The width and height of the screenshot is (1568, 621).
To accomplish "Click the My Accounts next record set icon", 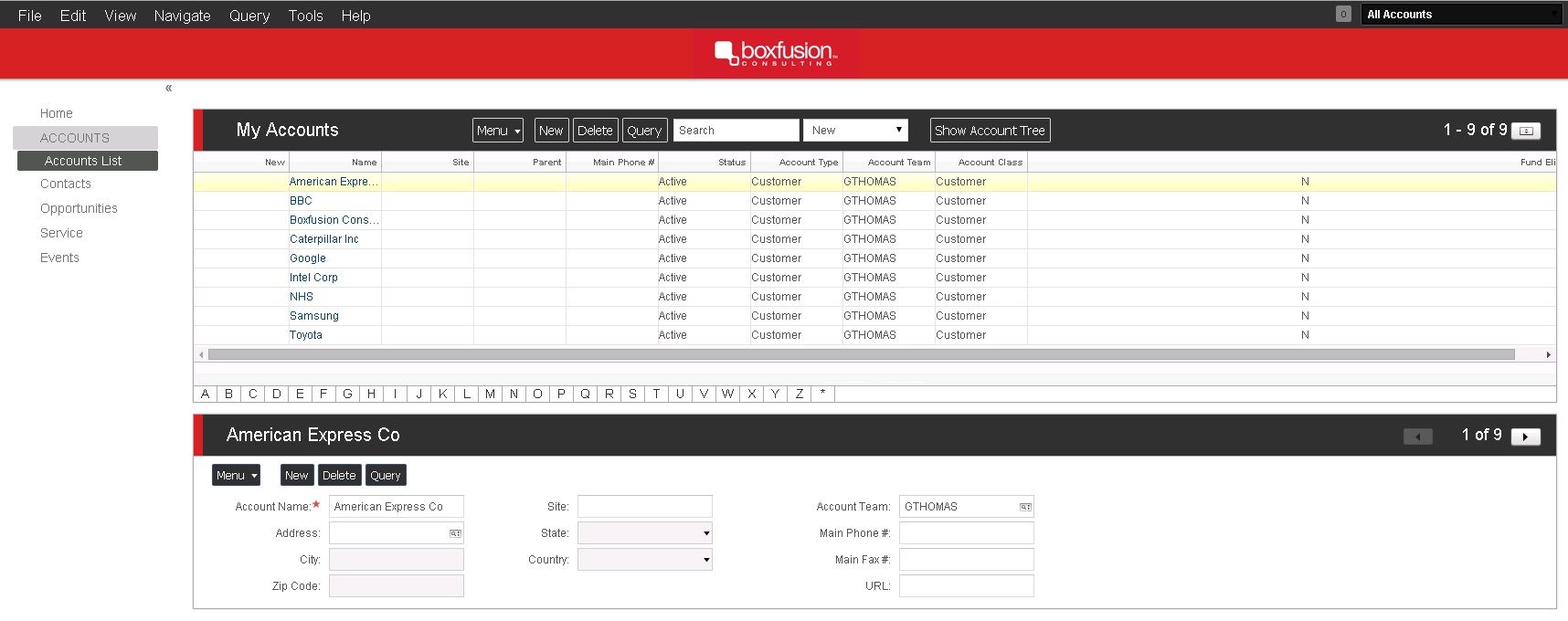I will click(1526, 131).
